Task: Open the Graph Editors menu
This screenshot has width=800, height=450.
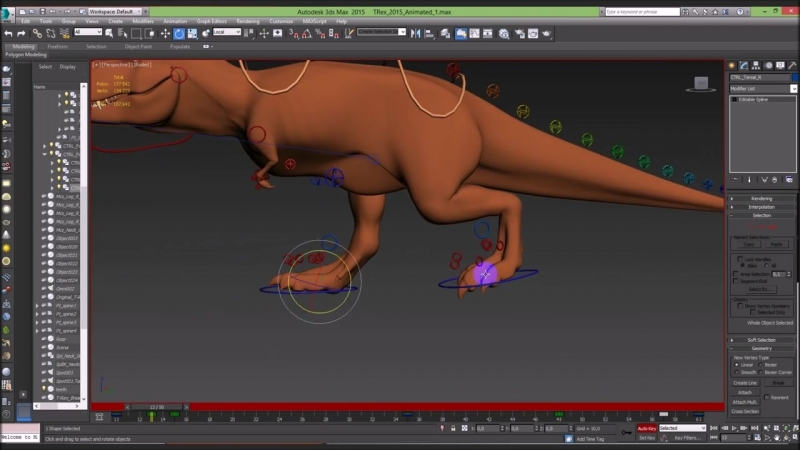Action: pos(212,21)
